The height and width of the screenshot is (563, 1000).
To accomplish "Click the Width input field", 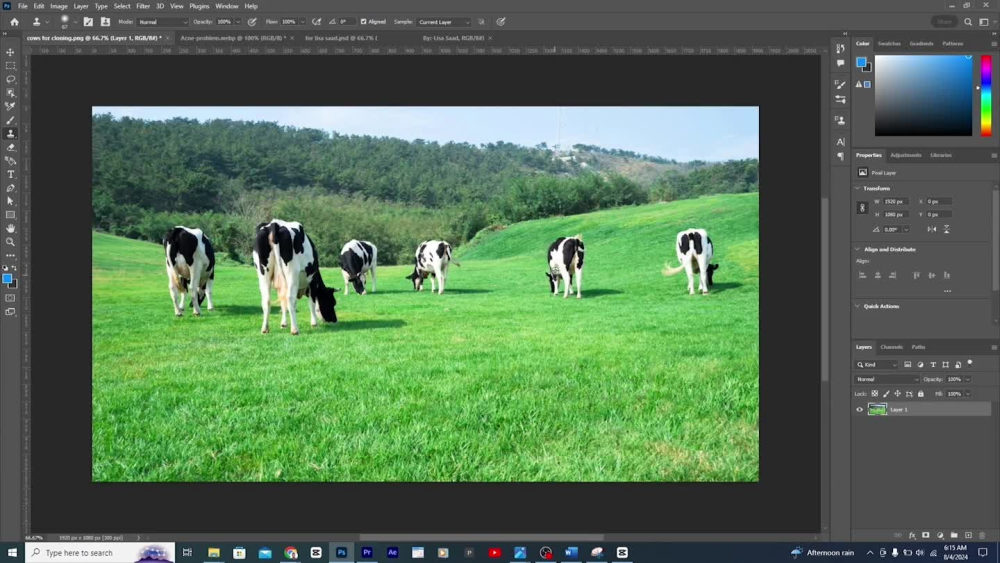I will point(895,201).
